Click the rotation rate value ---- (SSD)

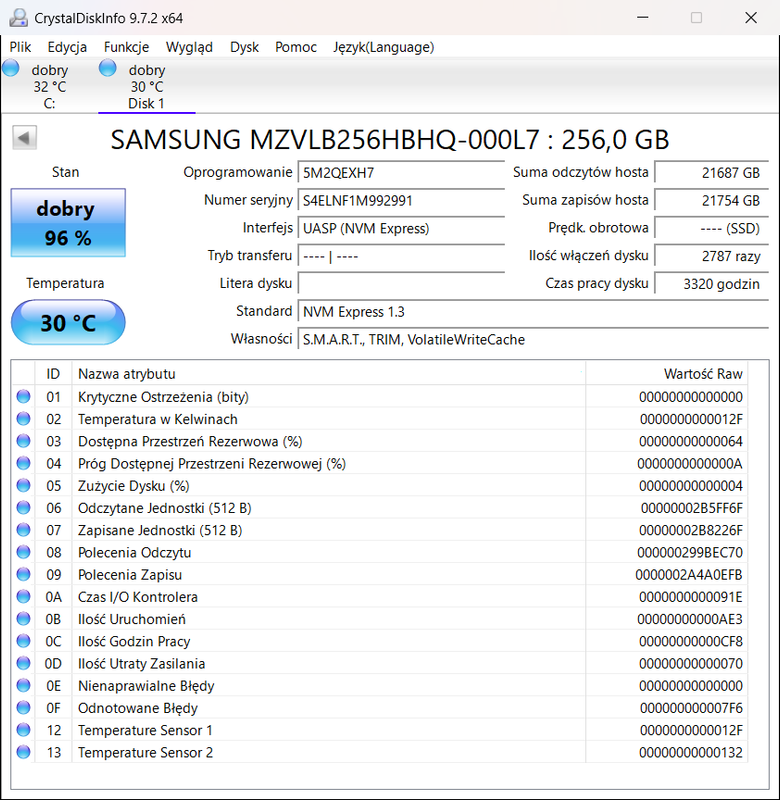pos(712,228)
